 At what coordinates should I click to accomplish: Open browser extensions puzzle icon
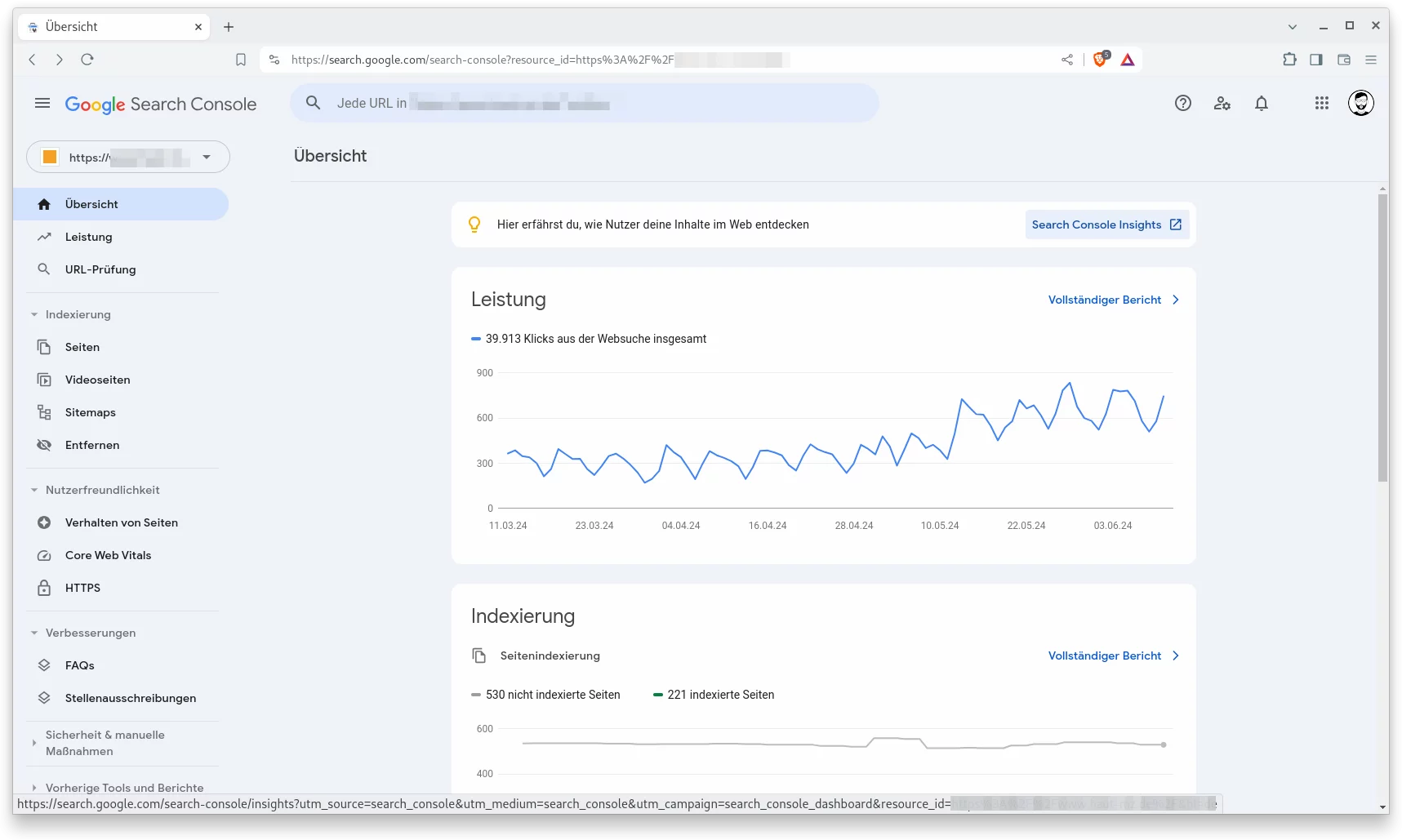(1289, 59)
